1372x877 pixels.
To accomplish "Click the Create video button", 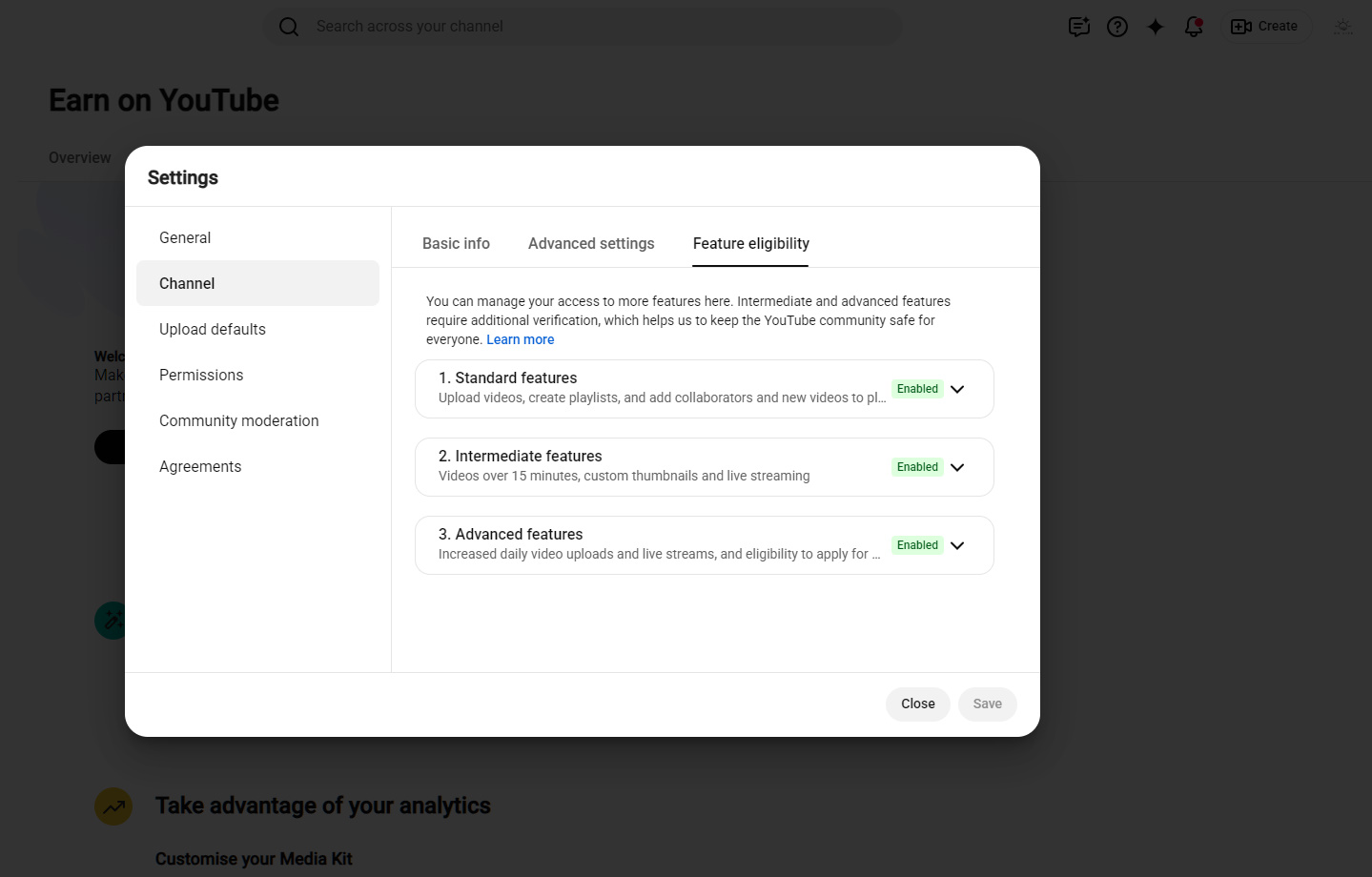I will [x=1265, y=27].
